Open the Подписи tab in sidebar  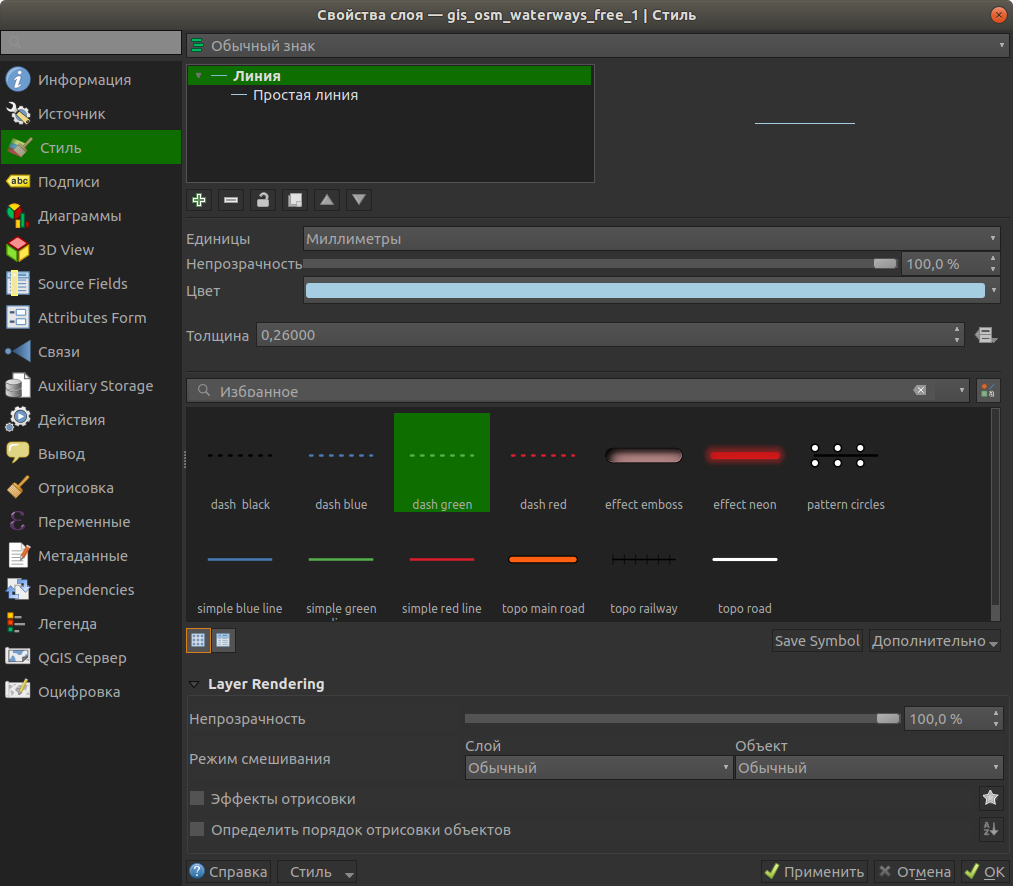coord(68,182)
